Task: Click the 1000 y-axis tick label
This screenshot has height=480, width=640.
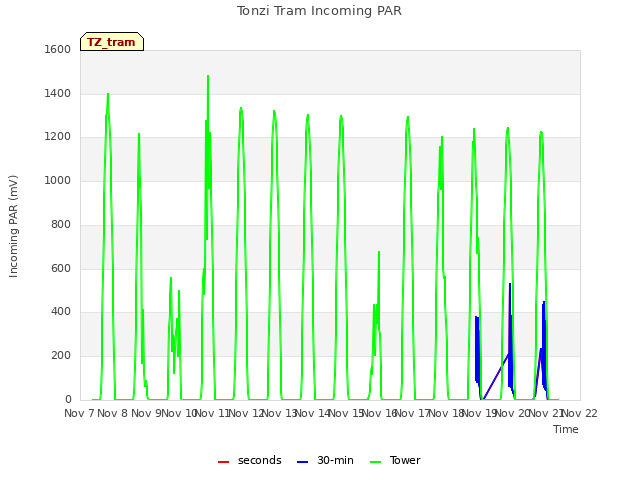Action: 58,180
